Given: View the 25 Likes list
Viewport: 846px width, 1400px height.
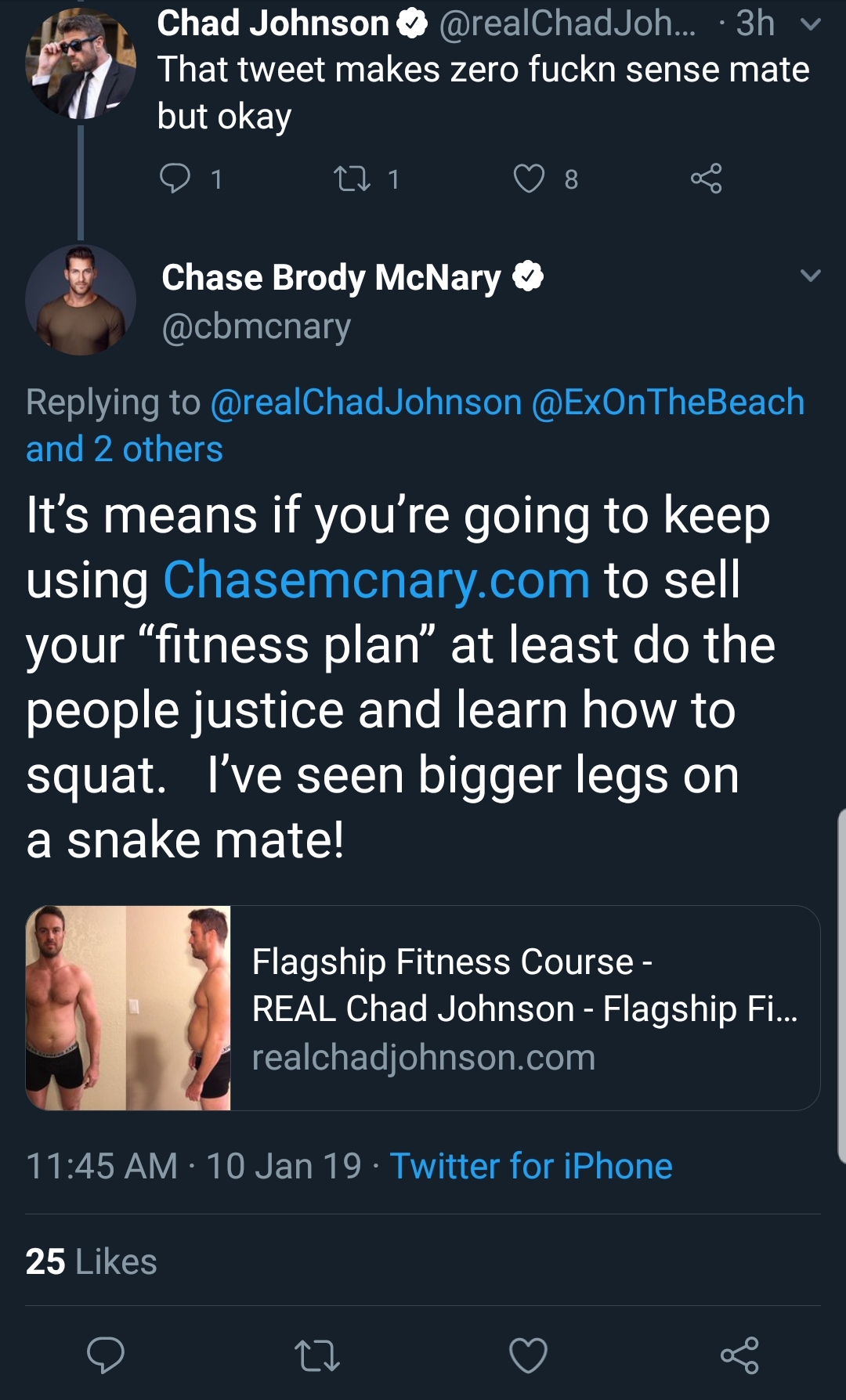Looking at the screenshot, I should 91,1261.
